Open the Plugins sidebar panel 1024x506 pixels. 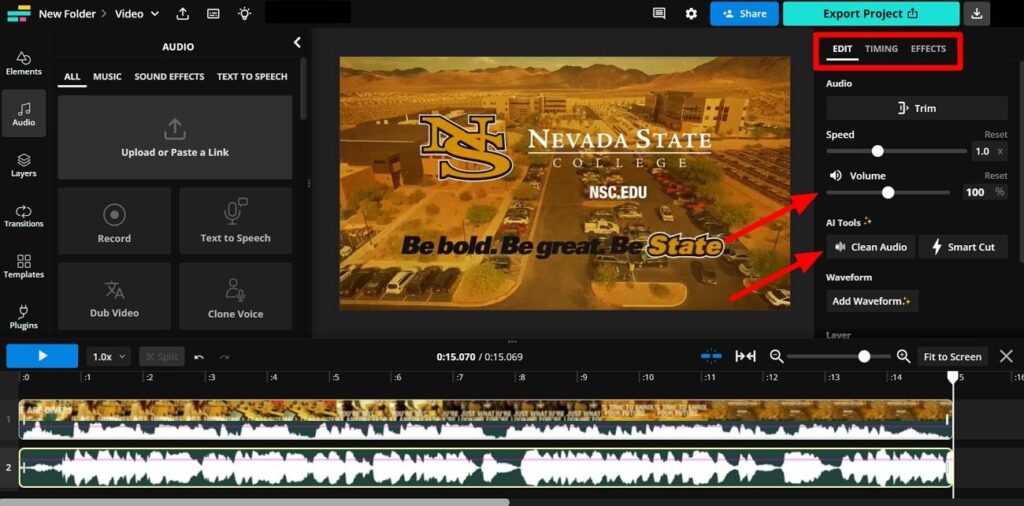24,317
